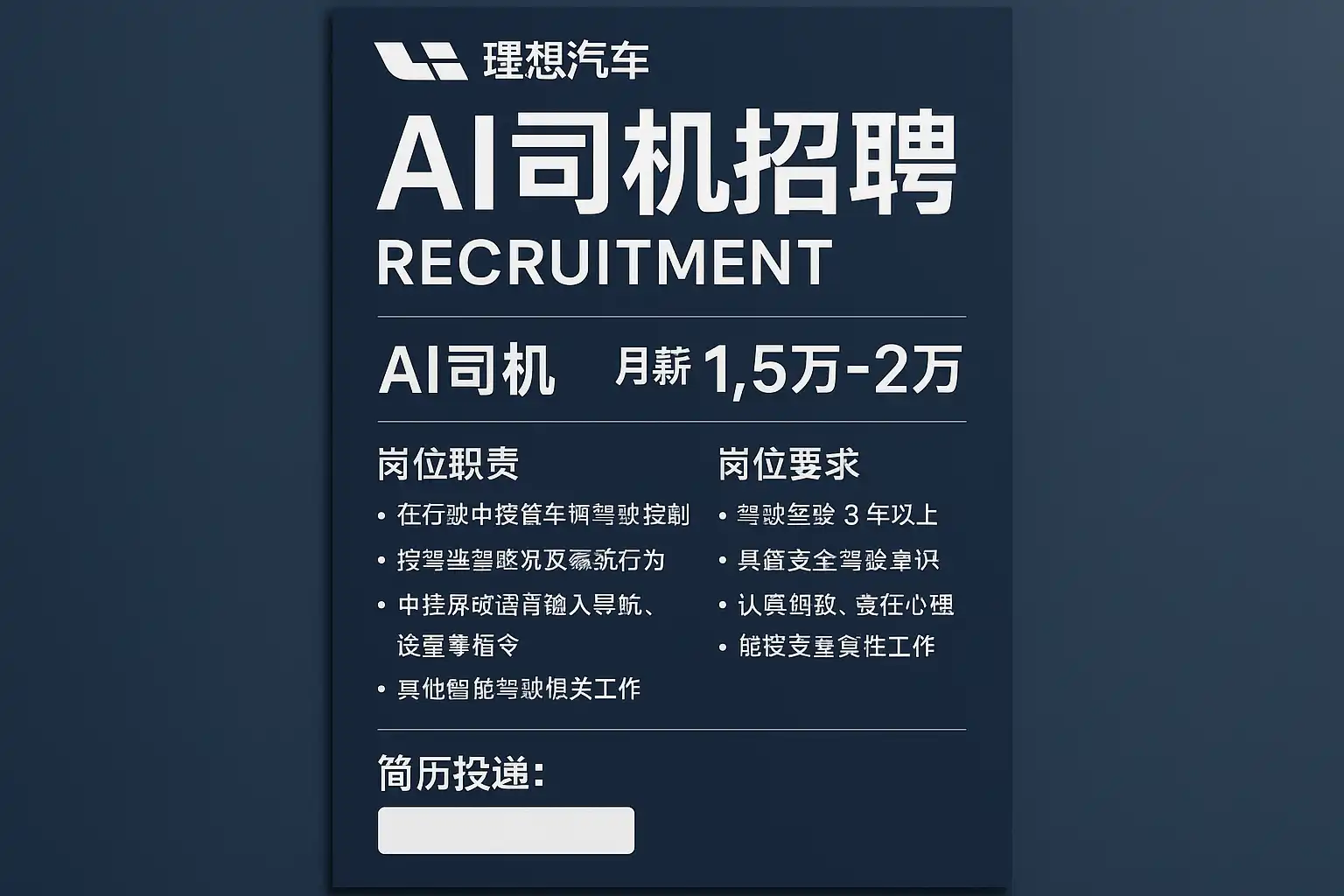Click the duty bullet ending in 行为
This screenshot has height=896, width=1344.
(530, 560)
